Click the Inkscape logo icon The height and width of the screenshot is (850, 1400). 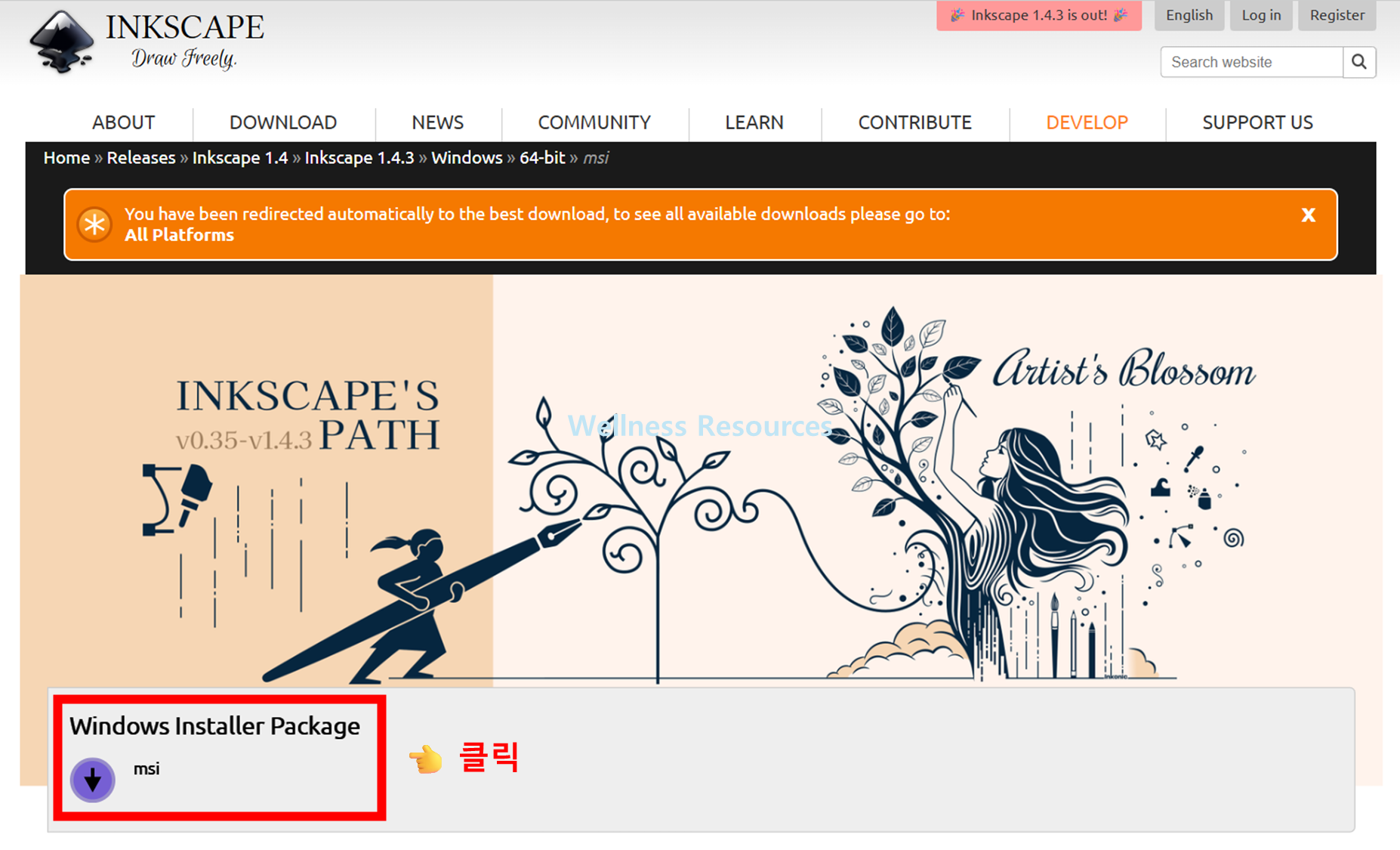[62, 42]
